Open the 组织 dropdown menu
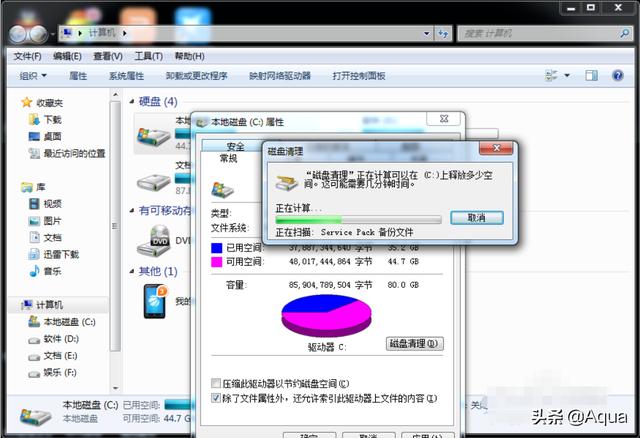This screenshot has height=438, width=640. pyautogui.click(x=33, y=76)
